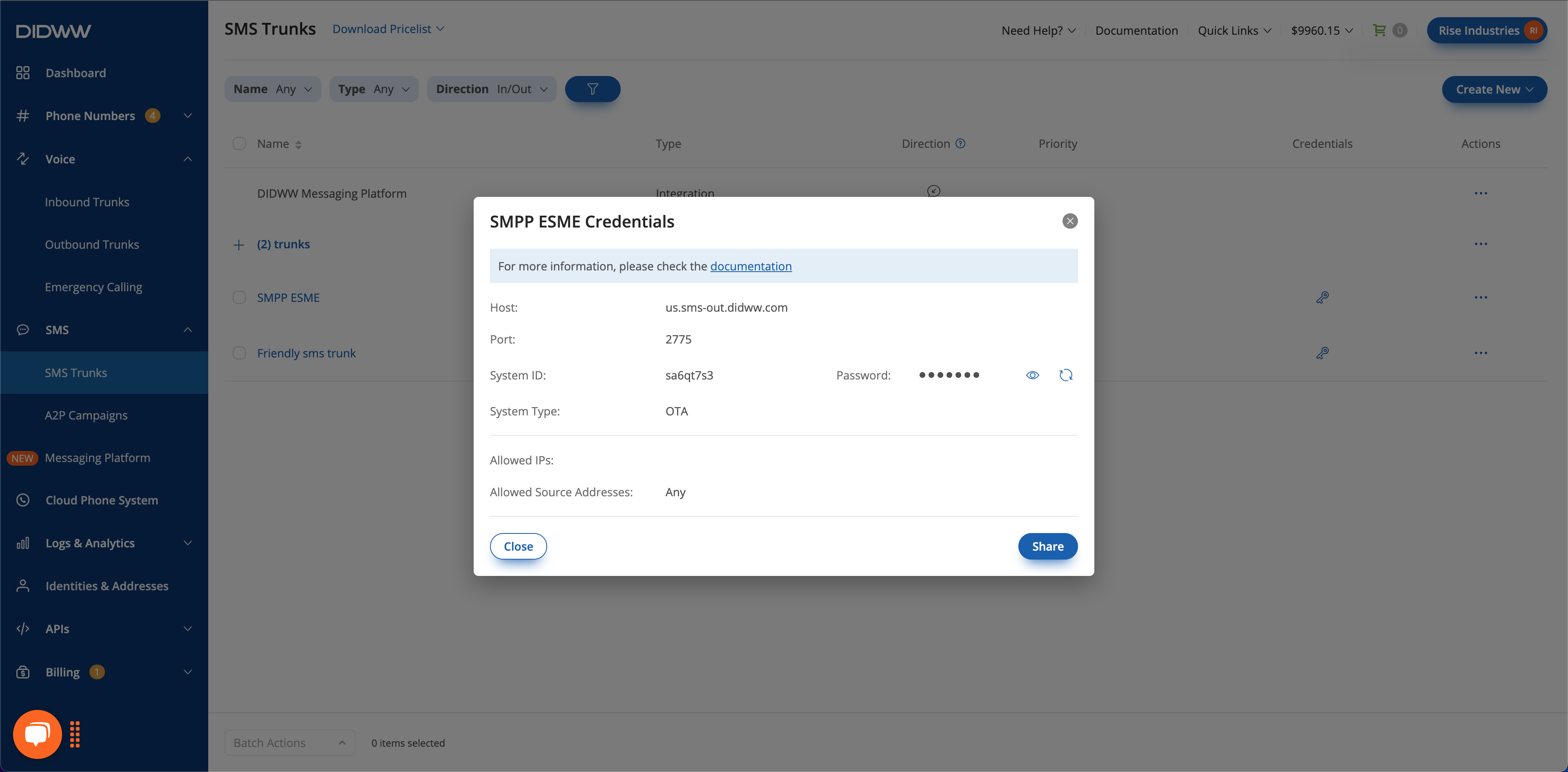The height and width of the screenshot is (772, 1568).
Task: Click the Phone Numbers hash icon
Action: (x=22, y=116)
